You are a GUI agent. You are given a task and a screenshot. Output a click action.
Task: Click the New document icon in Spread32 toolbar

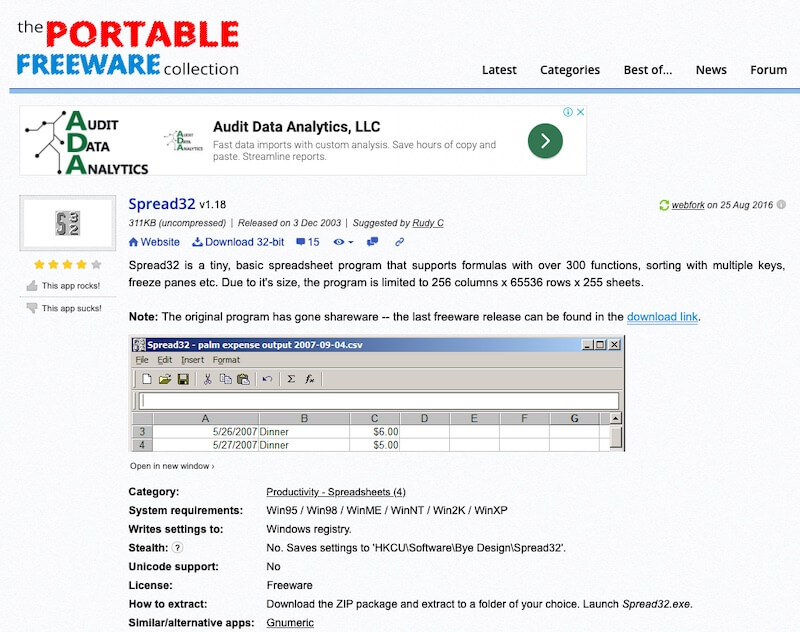coord(147,379)
